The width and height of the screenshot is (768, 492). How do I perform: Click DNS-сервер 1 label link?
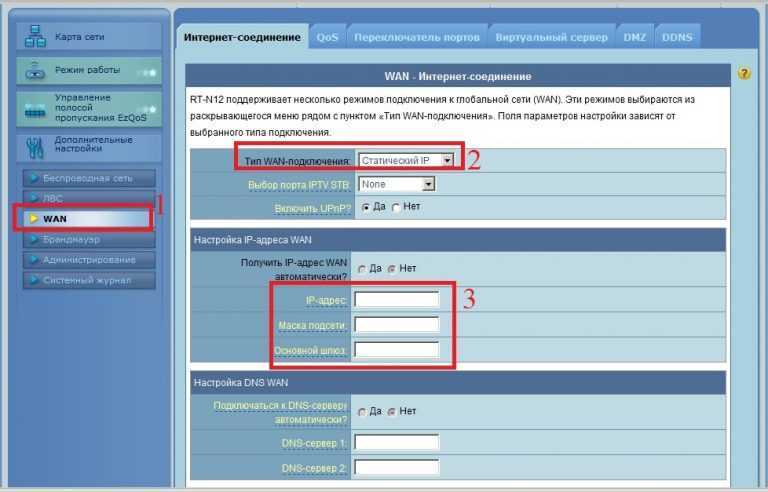tap(314, 443)
